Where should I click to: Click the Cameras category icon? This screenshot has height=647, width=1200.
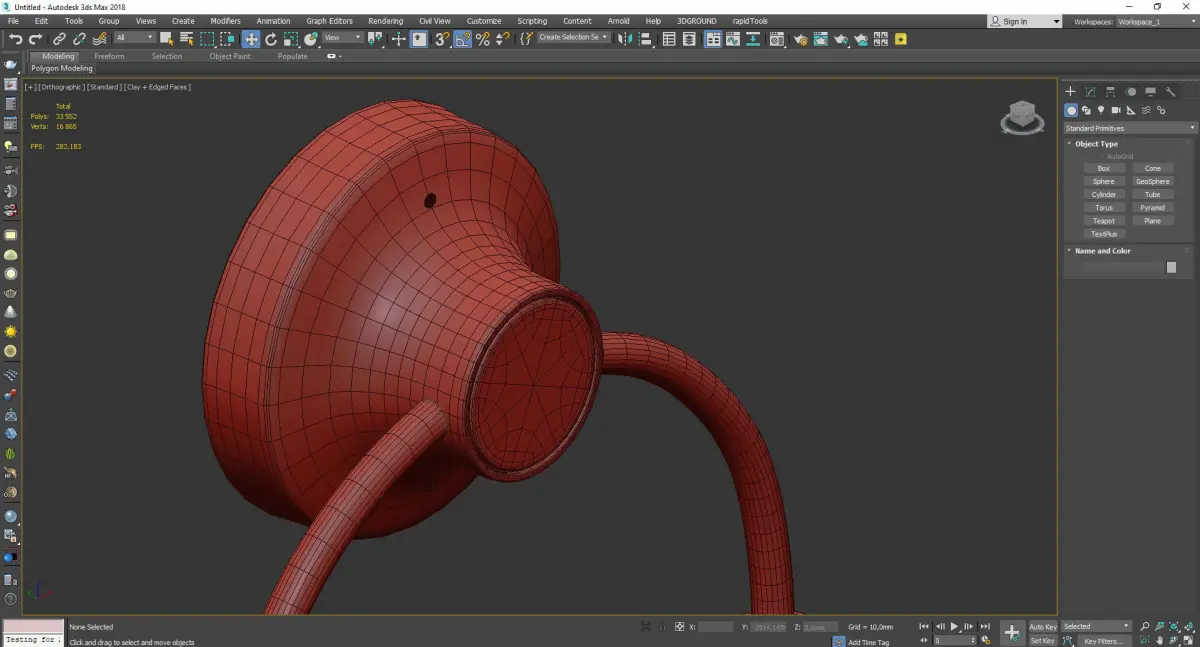[x=1116, y=110]
